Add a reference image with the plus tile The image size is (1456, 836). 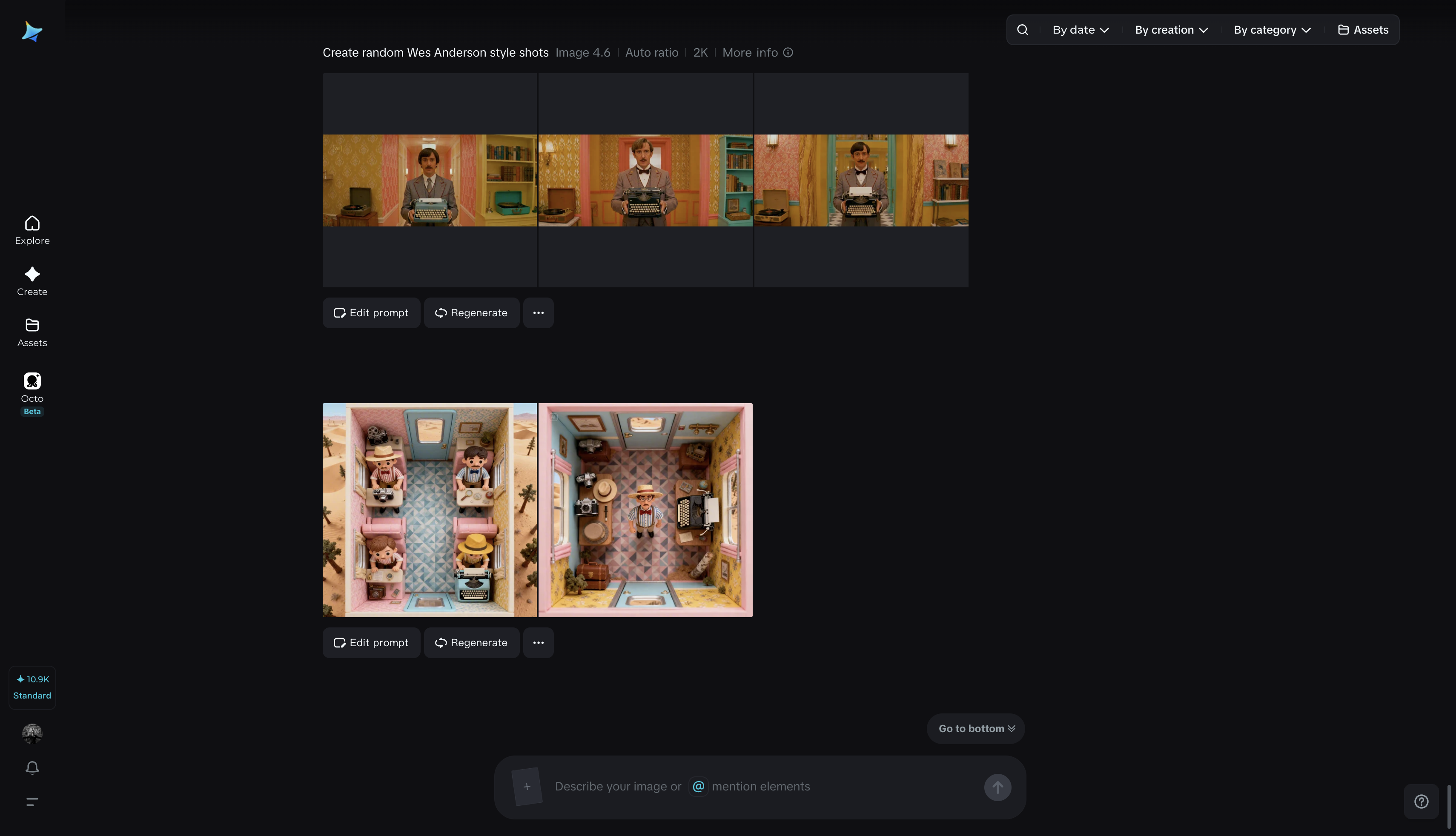coord(527,787)
